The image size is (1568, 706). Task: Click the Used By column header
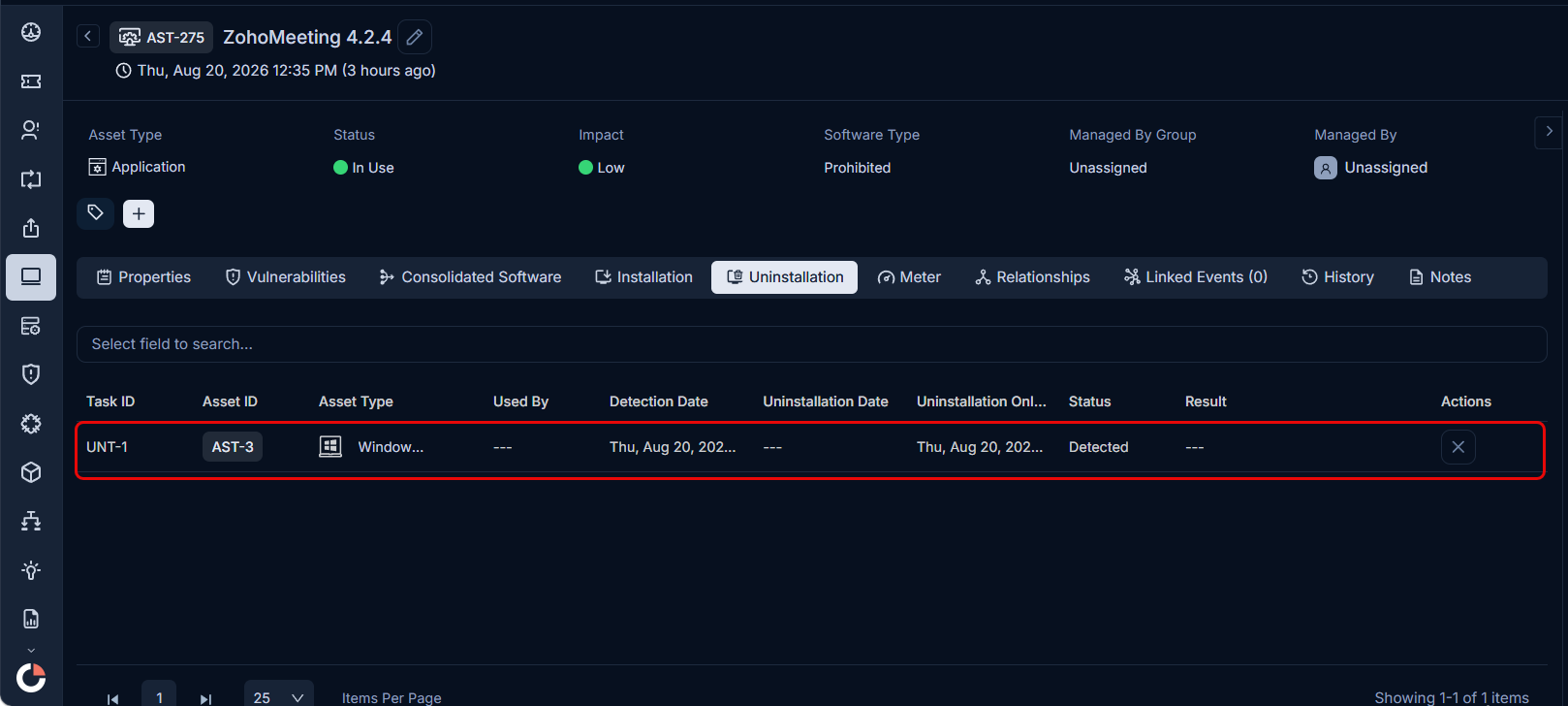[x=520, y=401]
